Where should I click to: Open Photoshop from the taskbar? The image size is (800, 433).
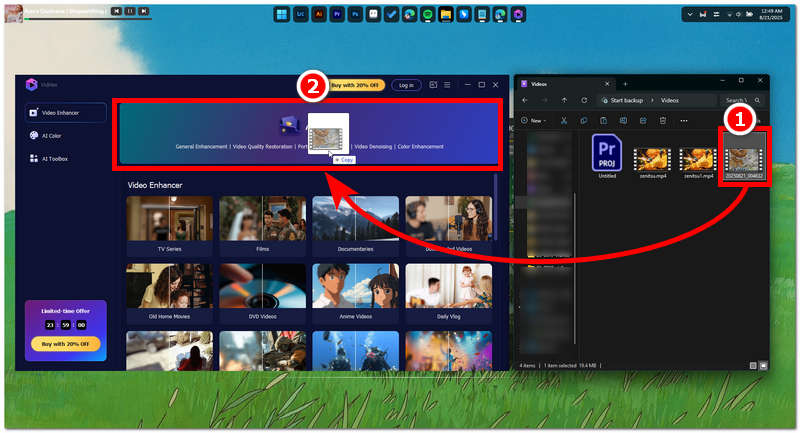pos(355,14)
